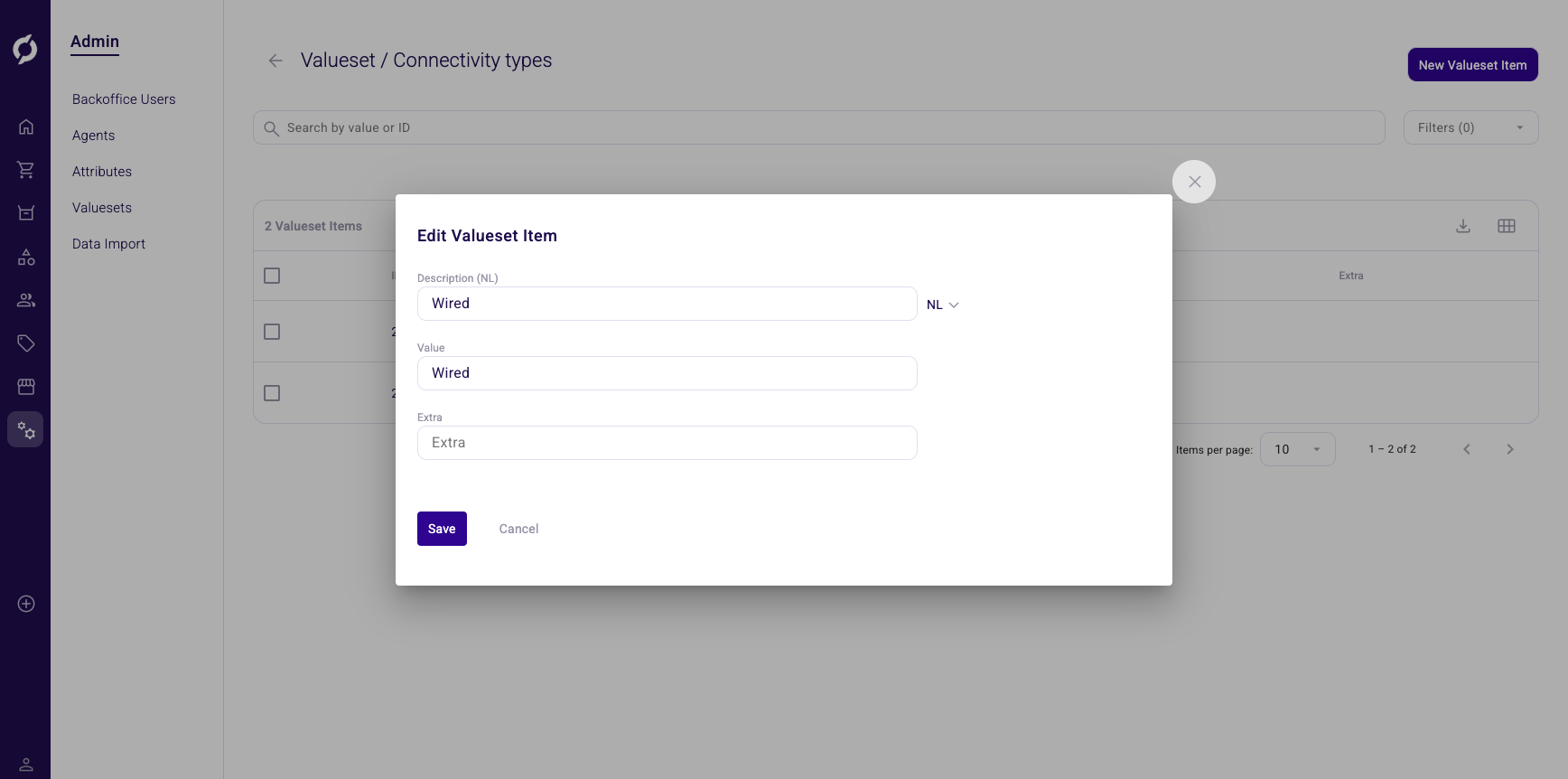Click the Search by value or ID field

click(x=818, y=127)
